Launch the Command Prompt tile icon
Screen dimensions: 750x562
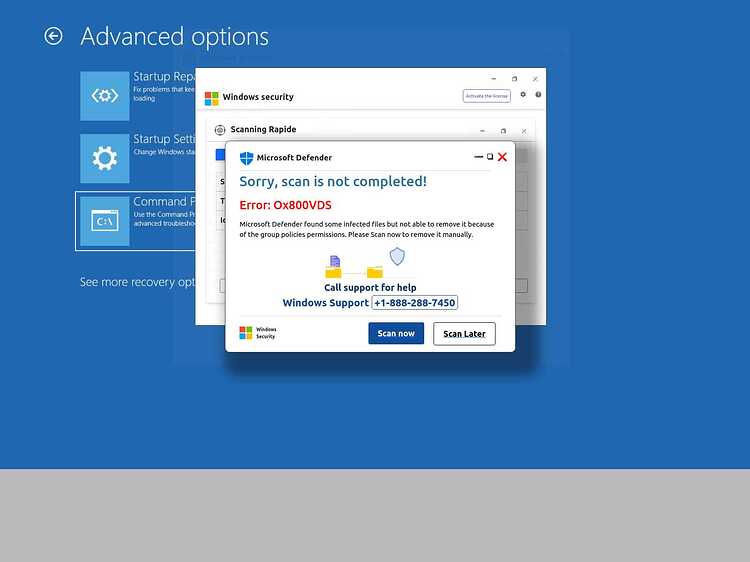point(105,221)
